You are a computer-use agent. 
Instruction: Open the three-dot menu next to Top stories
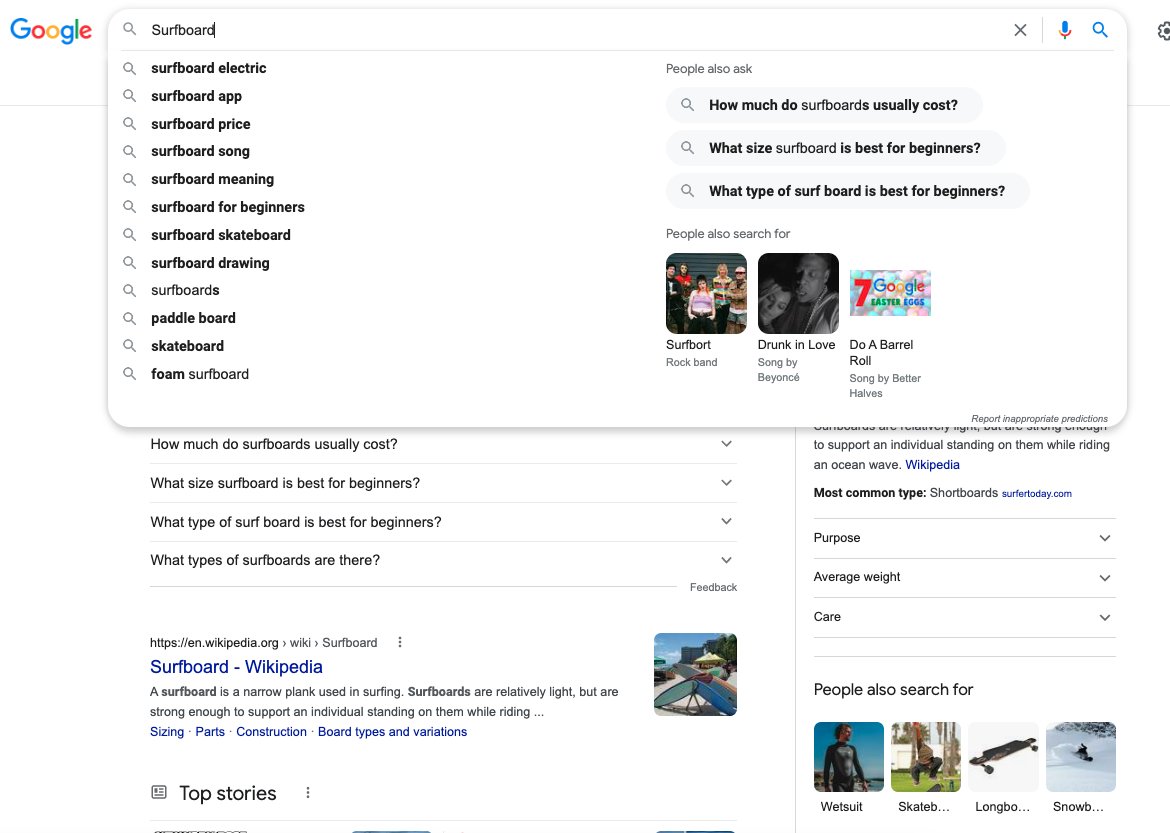point(307,793)
